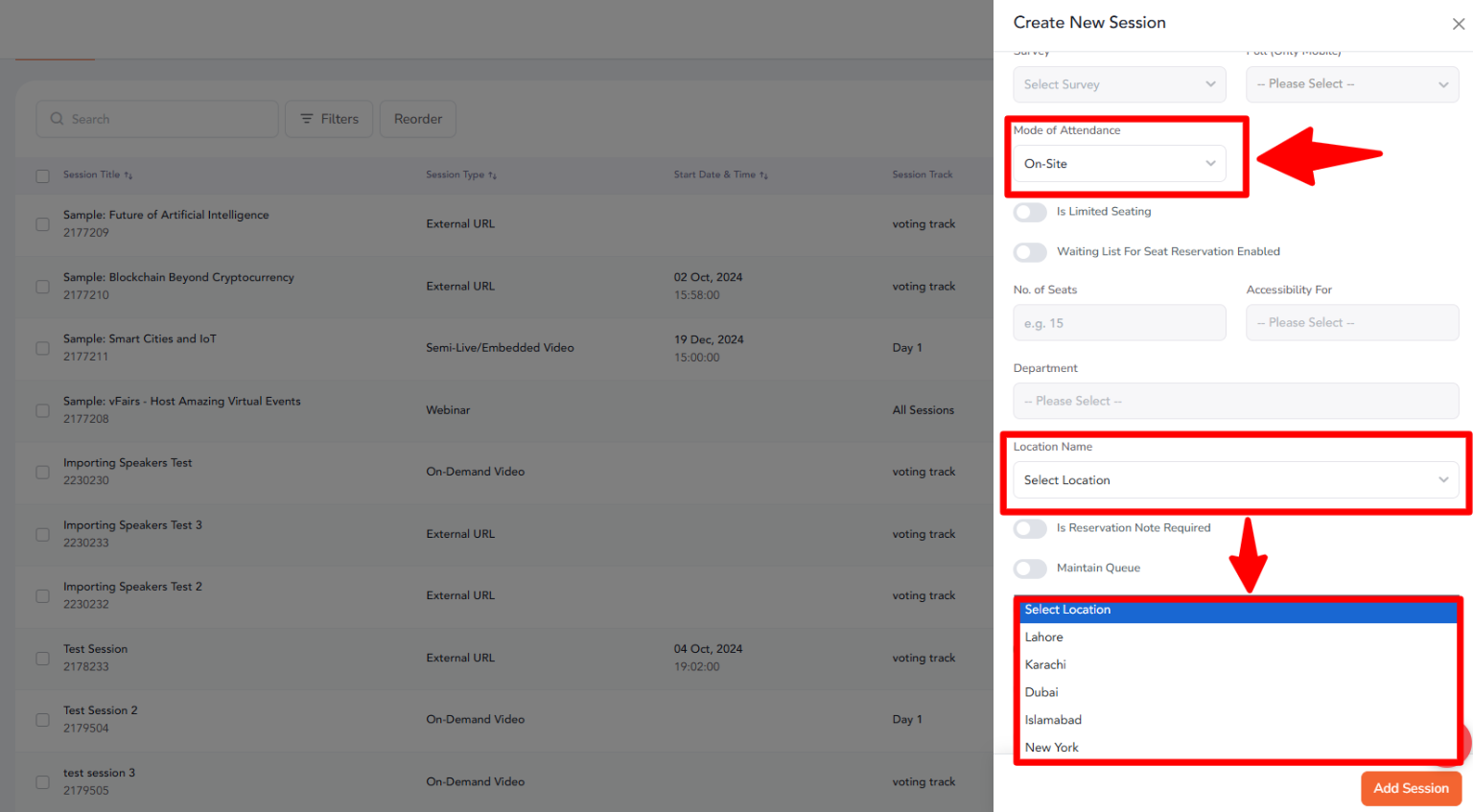Tick checkbox for Test Session 2
1473x812 pixels.
tap(42, 720)
